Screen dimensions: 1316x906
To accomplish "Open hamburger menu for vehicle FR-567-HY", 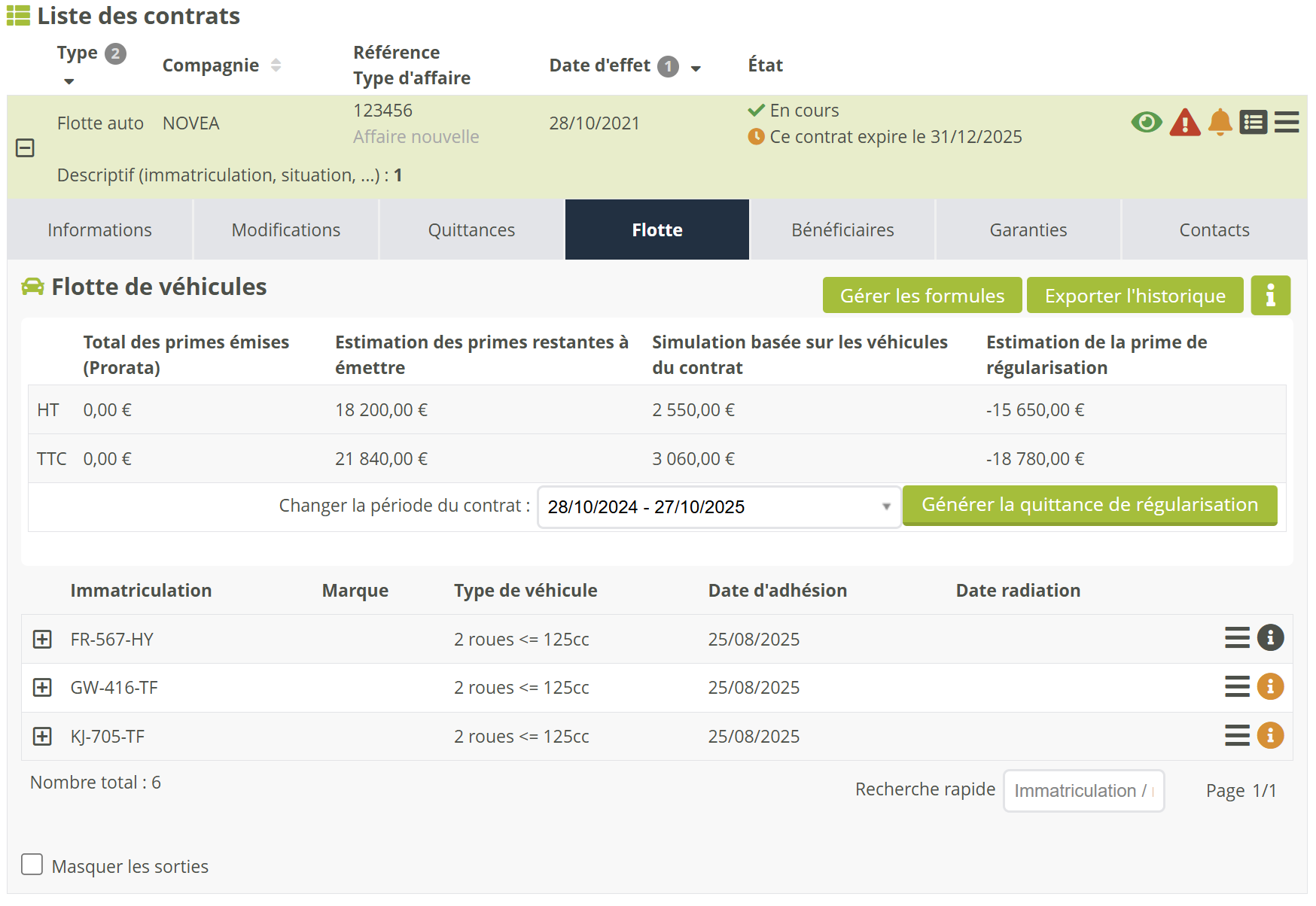I will point(1236,638).
